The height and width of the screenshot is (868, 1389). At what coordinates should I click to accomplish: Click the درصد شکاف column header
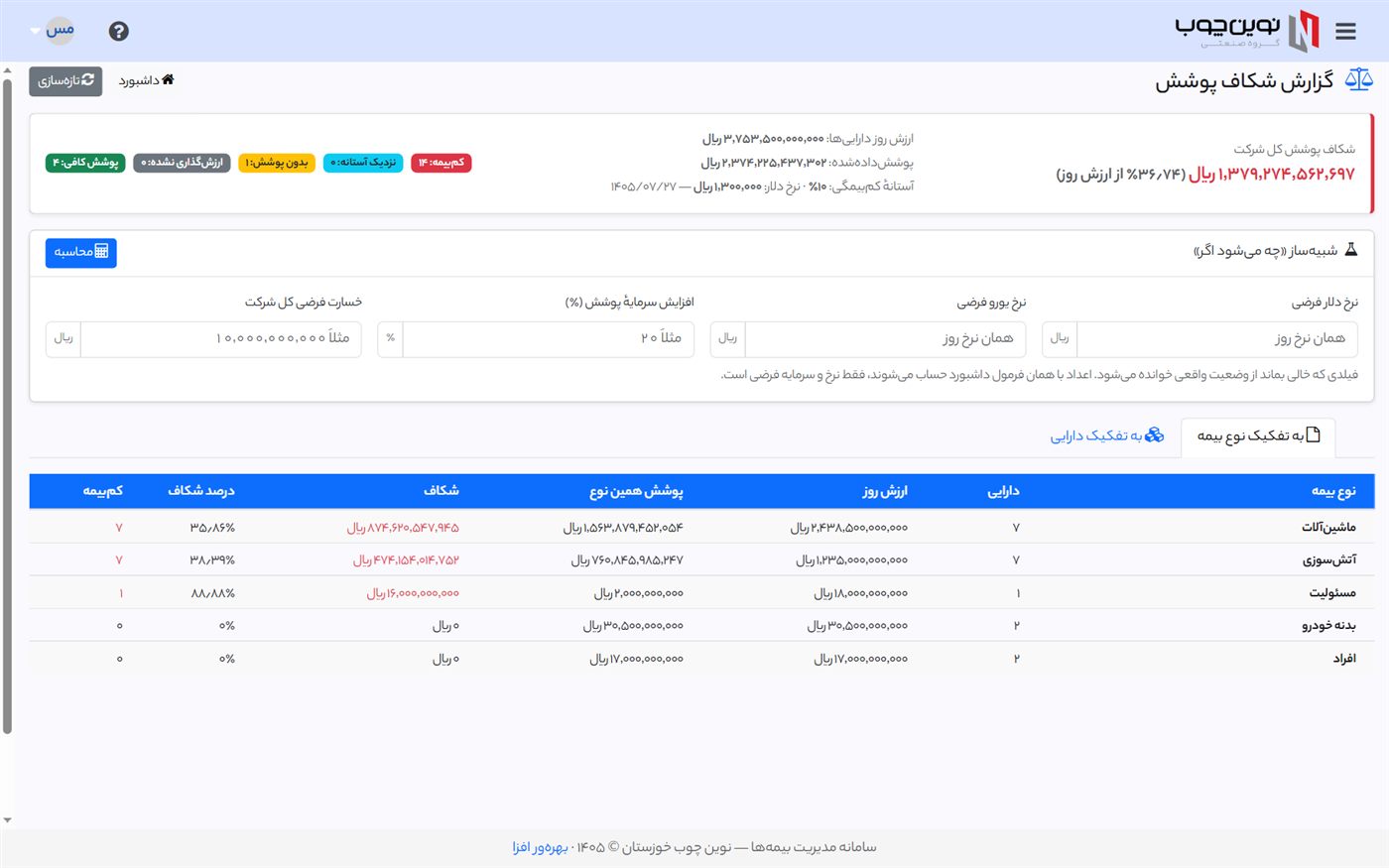click(201, 491)
